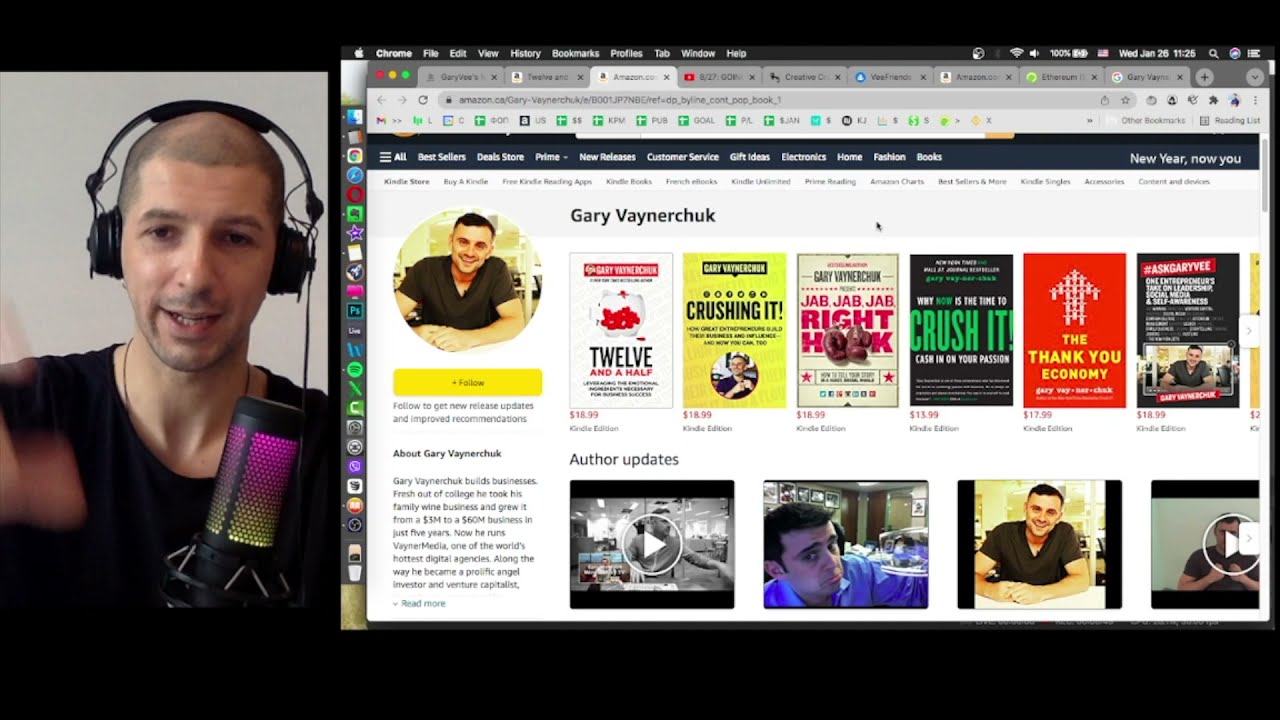Viewport: 1280px width, 720px height.
Task: Reload the Amazon page
Action: [x=423, y=100]
